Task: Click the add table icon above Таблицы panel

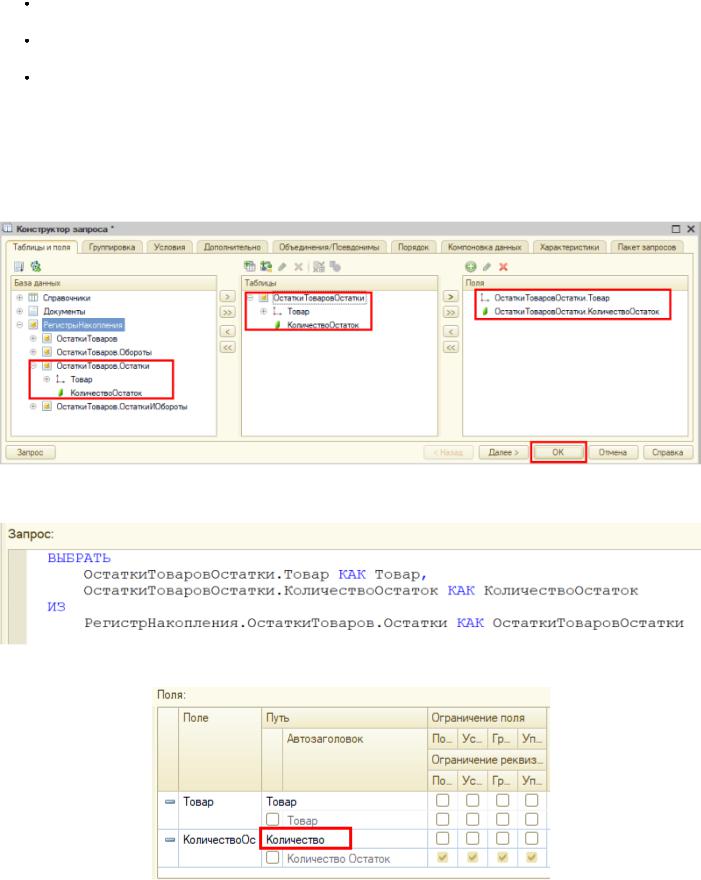Action: (250, 267)
